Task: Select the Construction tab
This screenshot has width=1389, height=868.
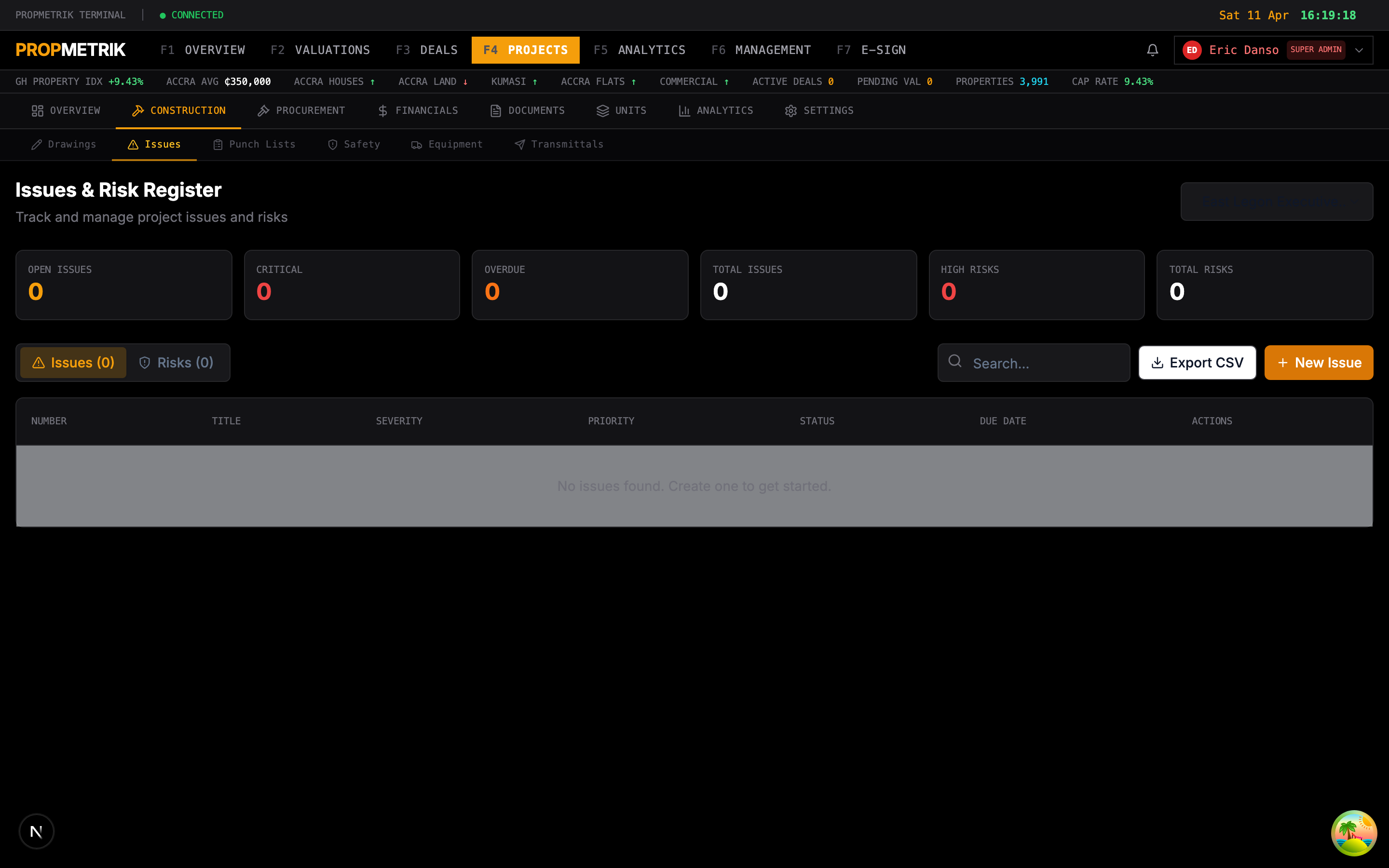Action: 178,110
